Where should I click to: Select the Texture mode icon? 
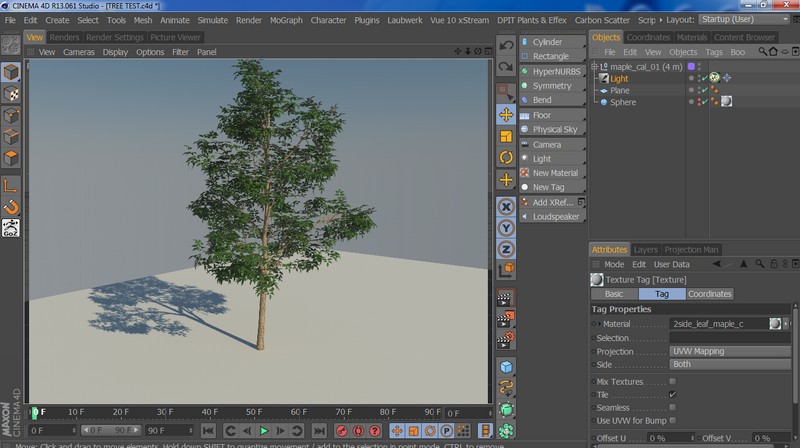(x=11, y=93)
